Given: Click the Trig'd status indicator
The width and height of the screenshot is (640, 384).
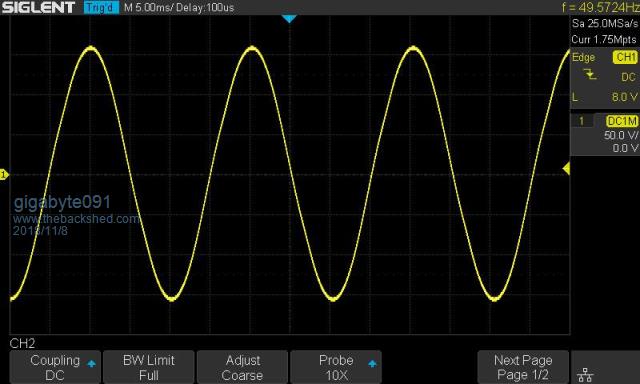Looking at the screenshot, I should pos(101,7).
